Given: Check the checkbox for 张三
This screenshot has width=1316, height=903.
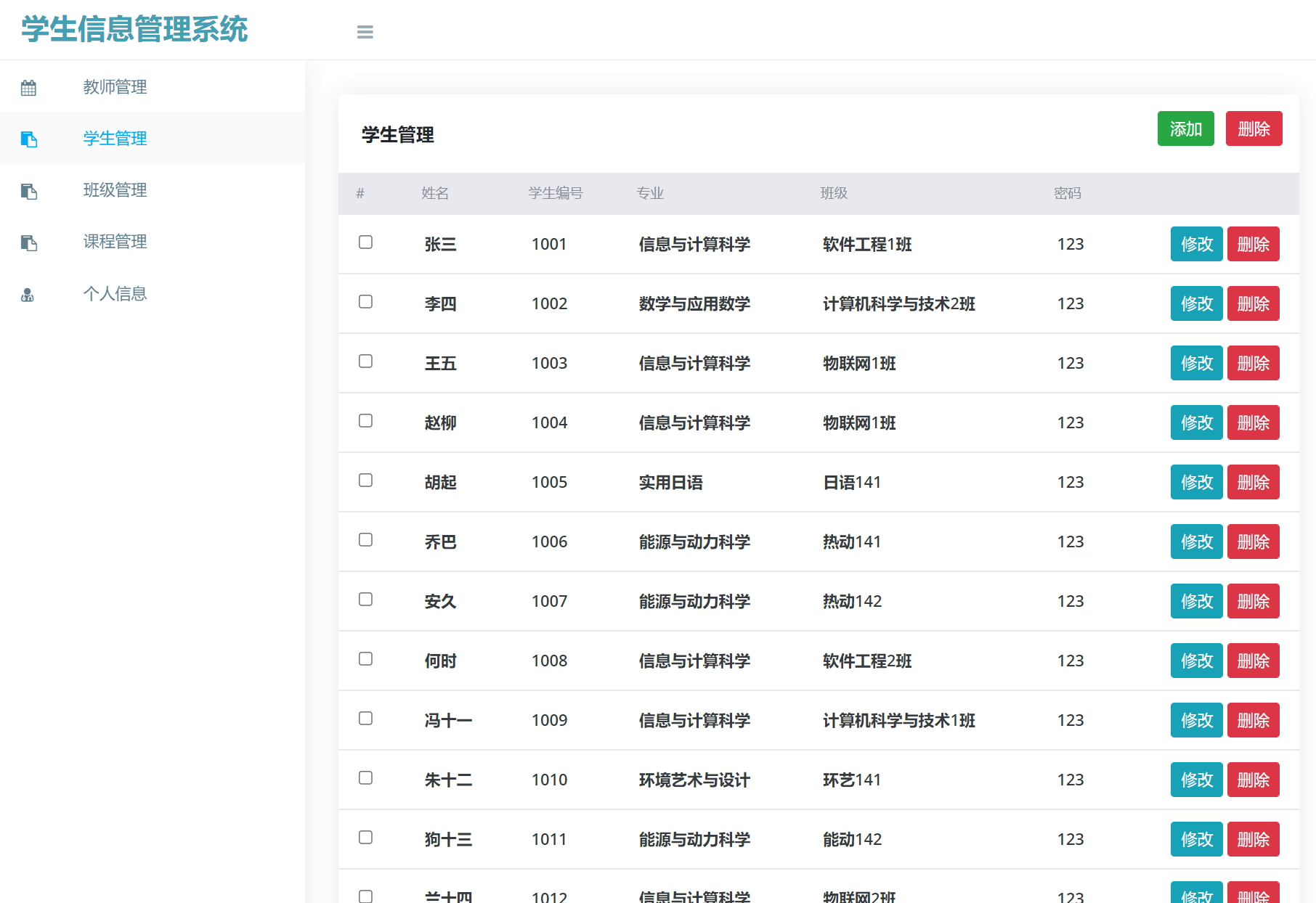Looking at the screenshot, I should point(365,243).
